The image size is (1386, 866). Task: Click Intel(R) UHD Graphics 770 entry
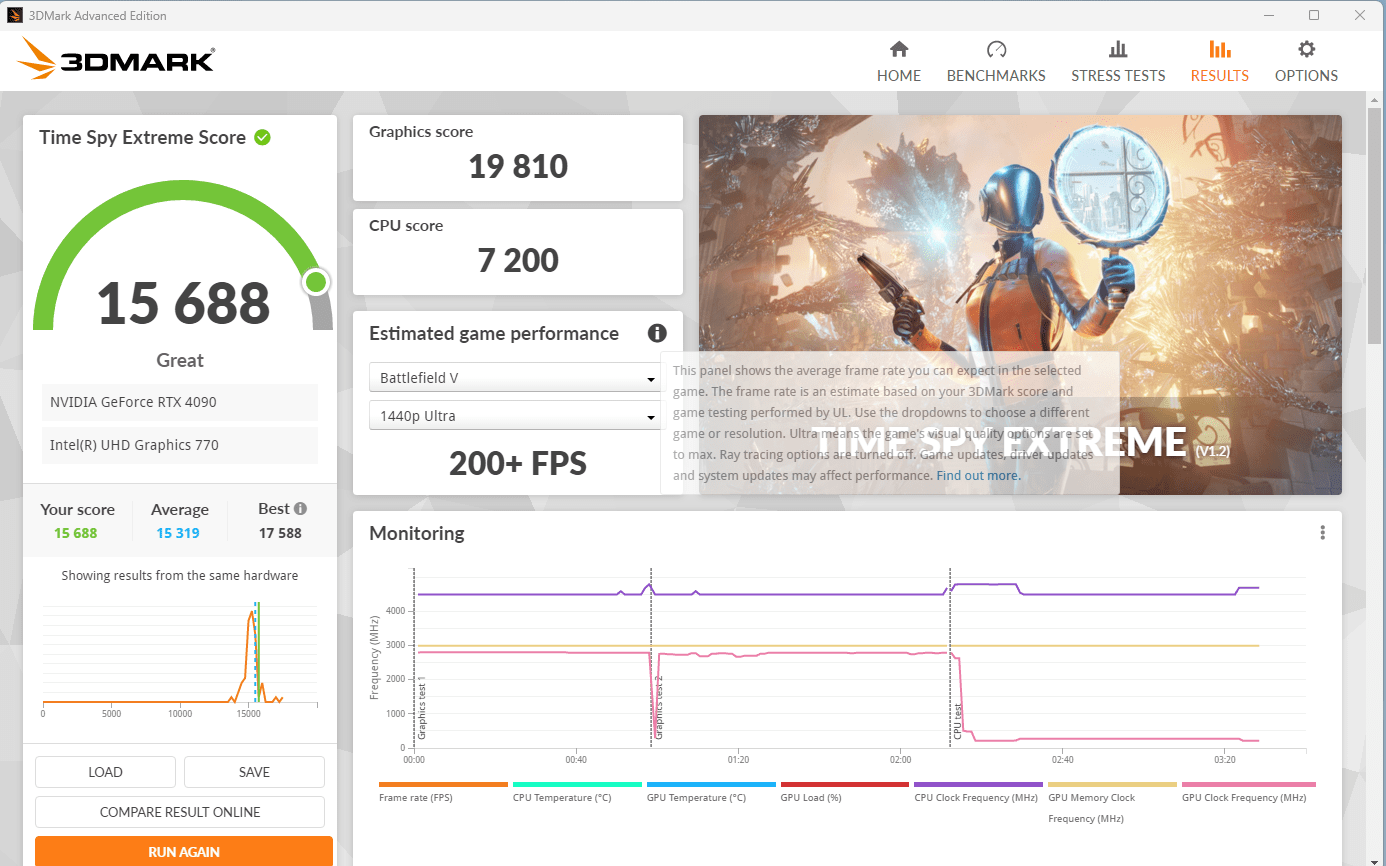(x=180, y=445)
